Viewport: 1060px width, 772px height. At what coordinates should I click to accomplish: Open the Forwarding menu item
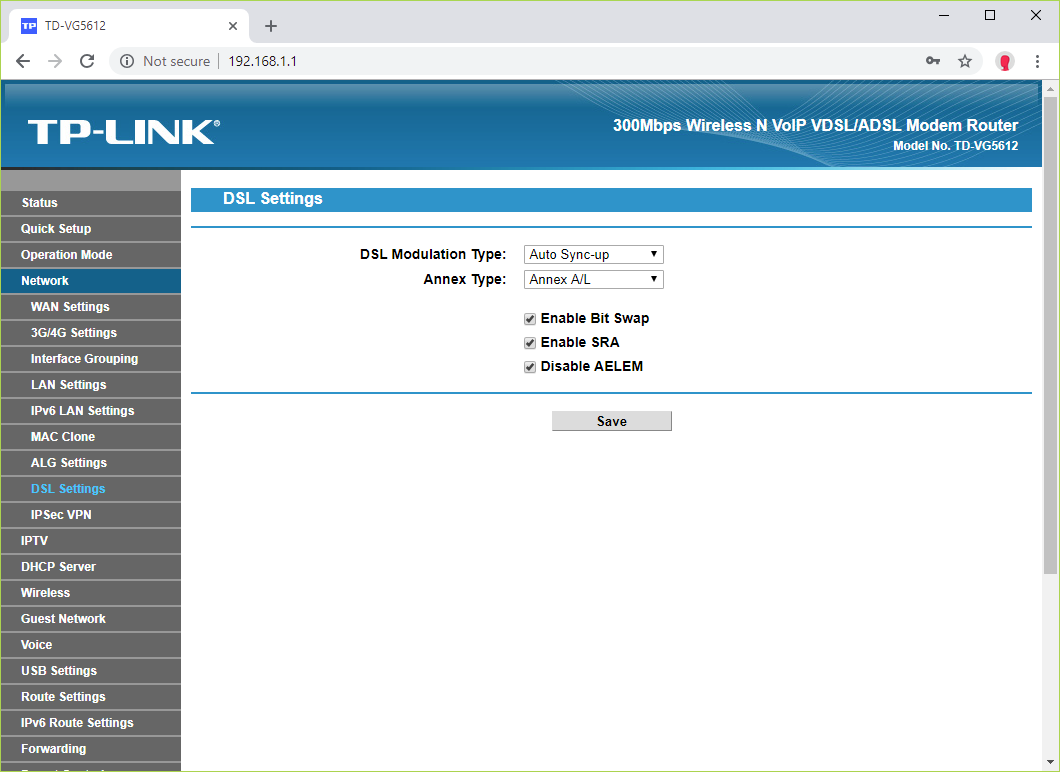pyautogui.click(x=91, y=749)
